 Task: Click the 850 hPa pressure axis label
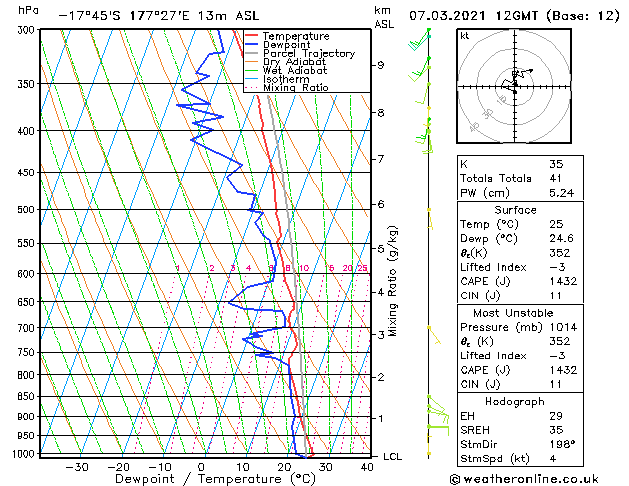tap(28, 396)
